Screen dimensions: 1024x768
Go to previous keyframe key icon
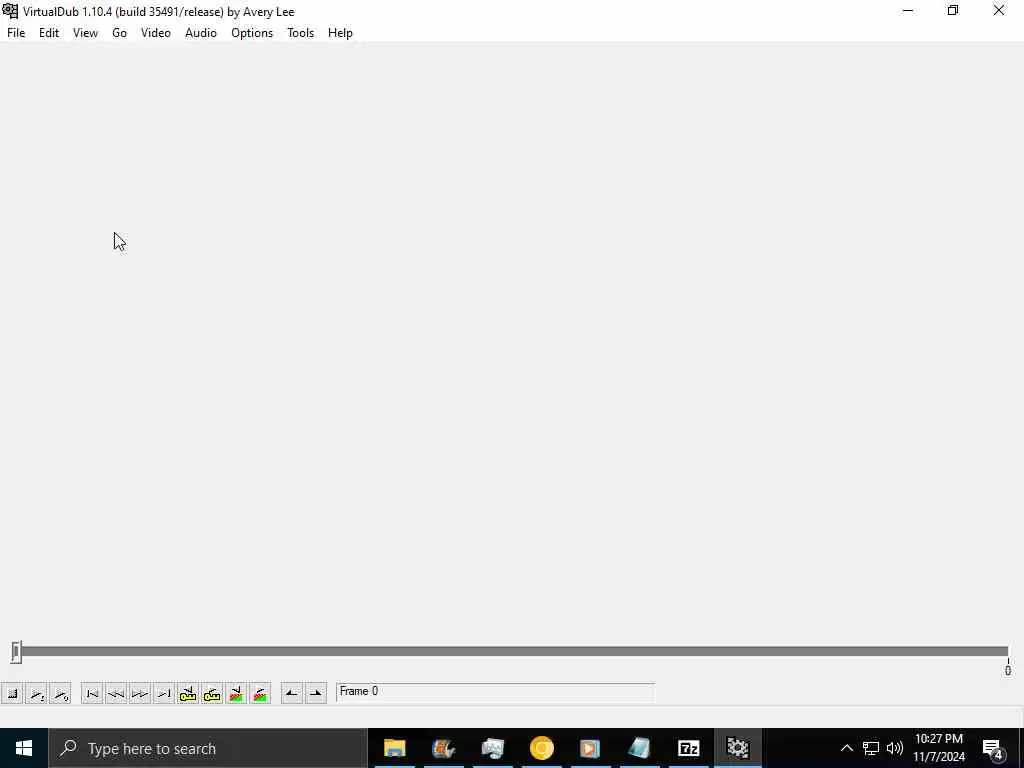[x=188, y=694]
